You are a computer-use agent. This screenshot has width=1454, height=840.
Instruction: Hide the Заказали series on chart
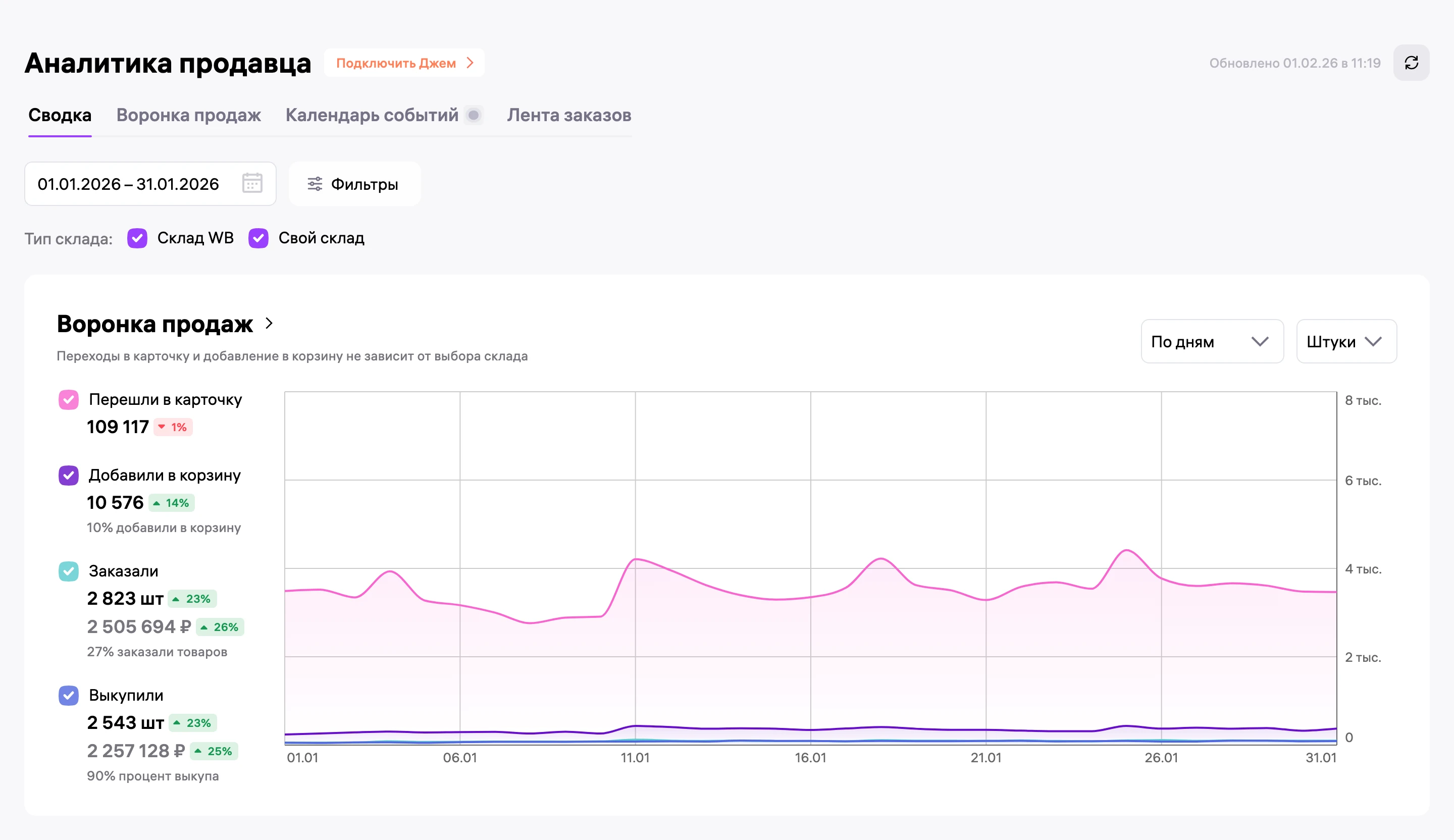69,571
